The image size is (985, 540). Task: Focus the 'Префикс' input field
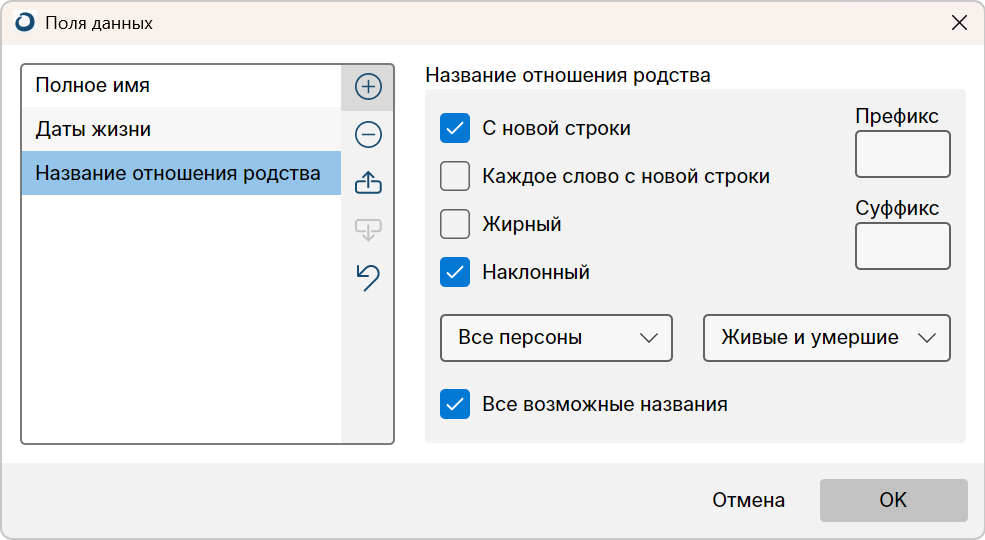(x=903, y=154)
